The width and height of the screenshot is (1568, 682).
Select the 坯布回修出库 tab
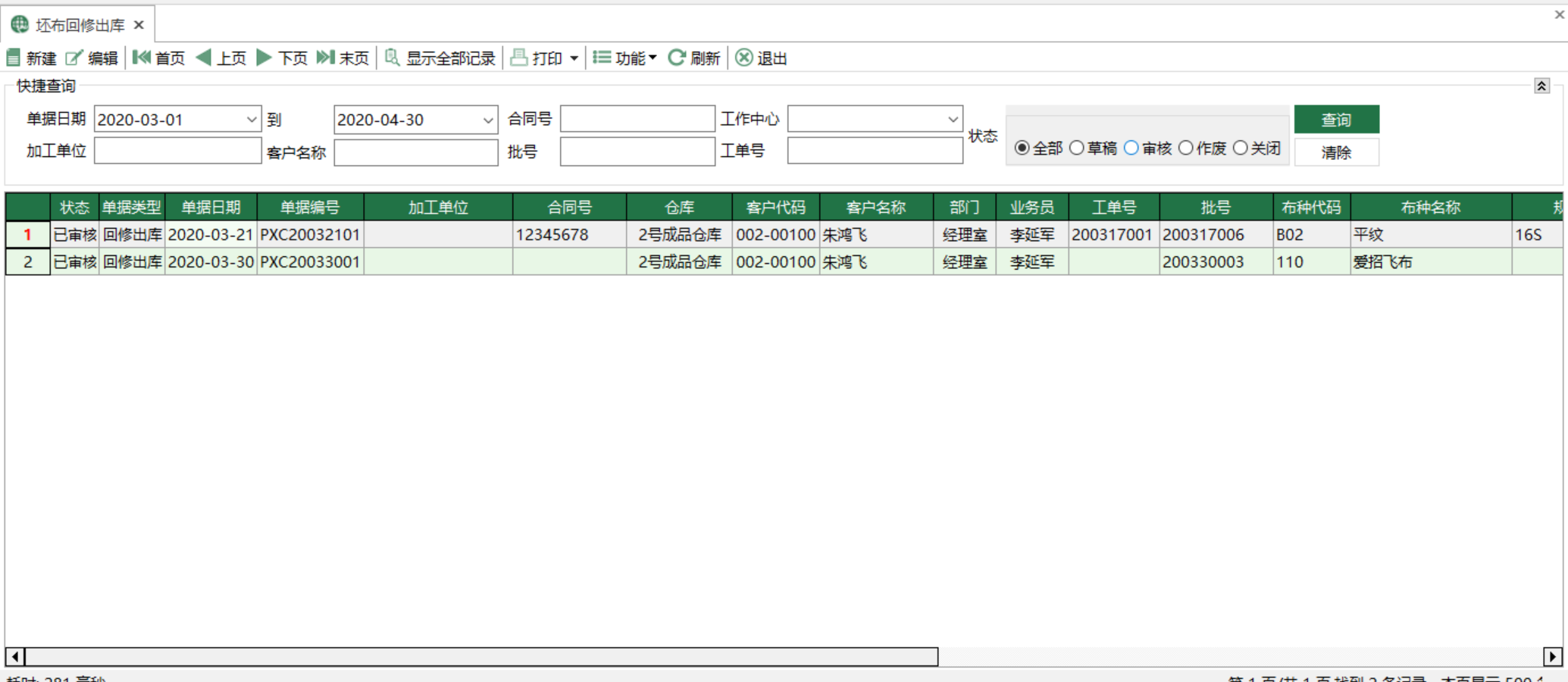[x=80, y=25]
